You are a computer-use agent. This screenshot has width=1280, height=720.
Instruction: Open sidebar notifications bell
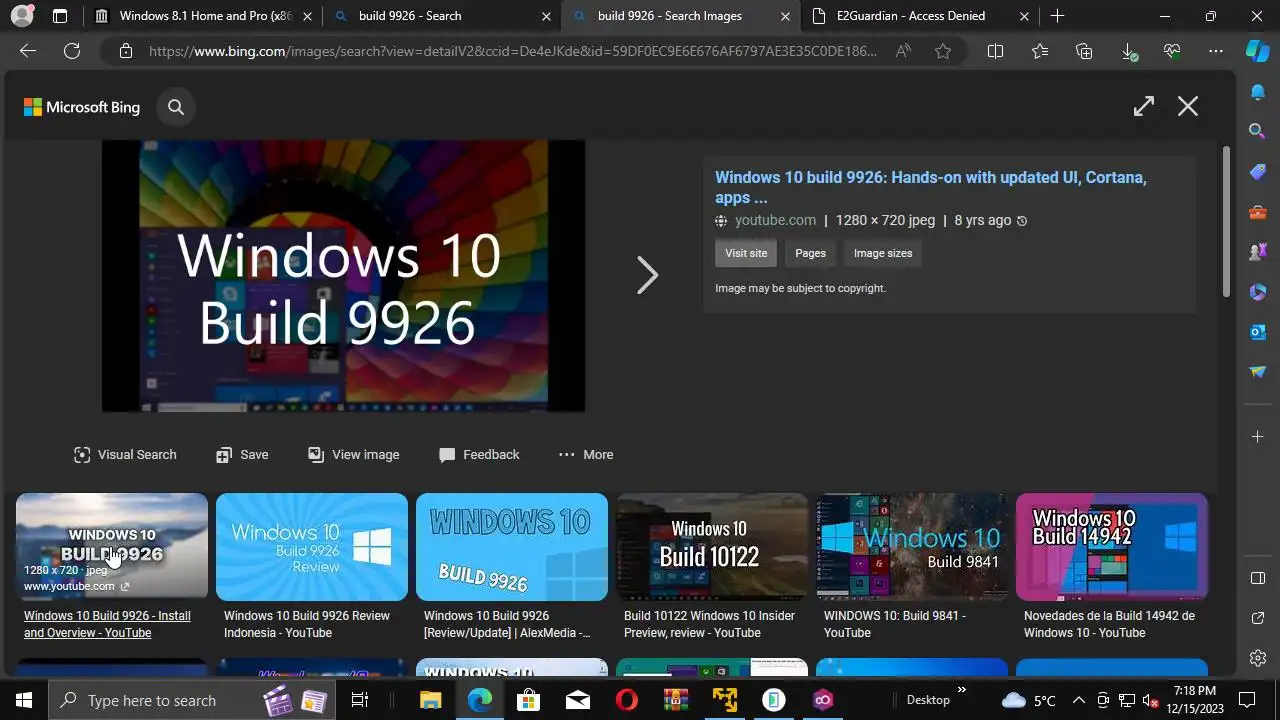click(x=1258, y=92)
